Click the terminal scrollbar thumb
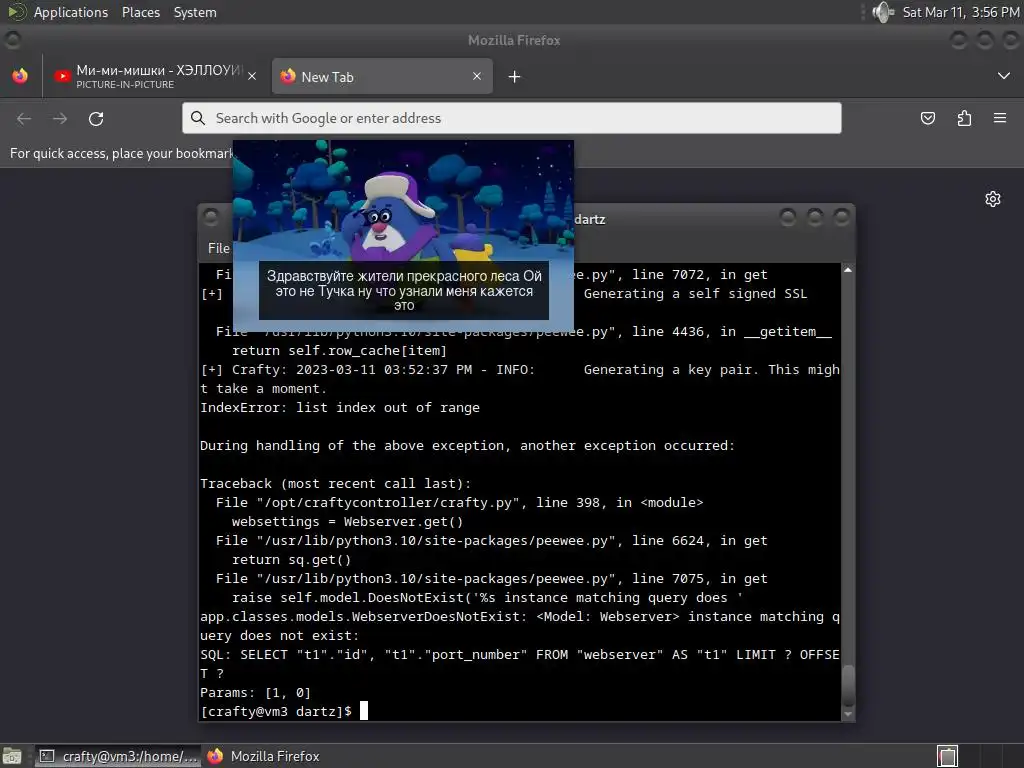Viewport: 1024px width, 768px height. (848, 685)
